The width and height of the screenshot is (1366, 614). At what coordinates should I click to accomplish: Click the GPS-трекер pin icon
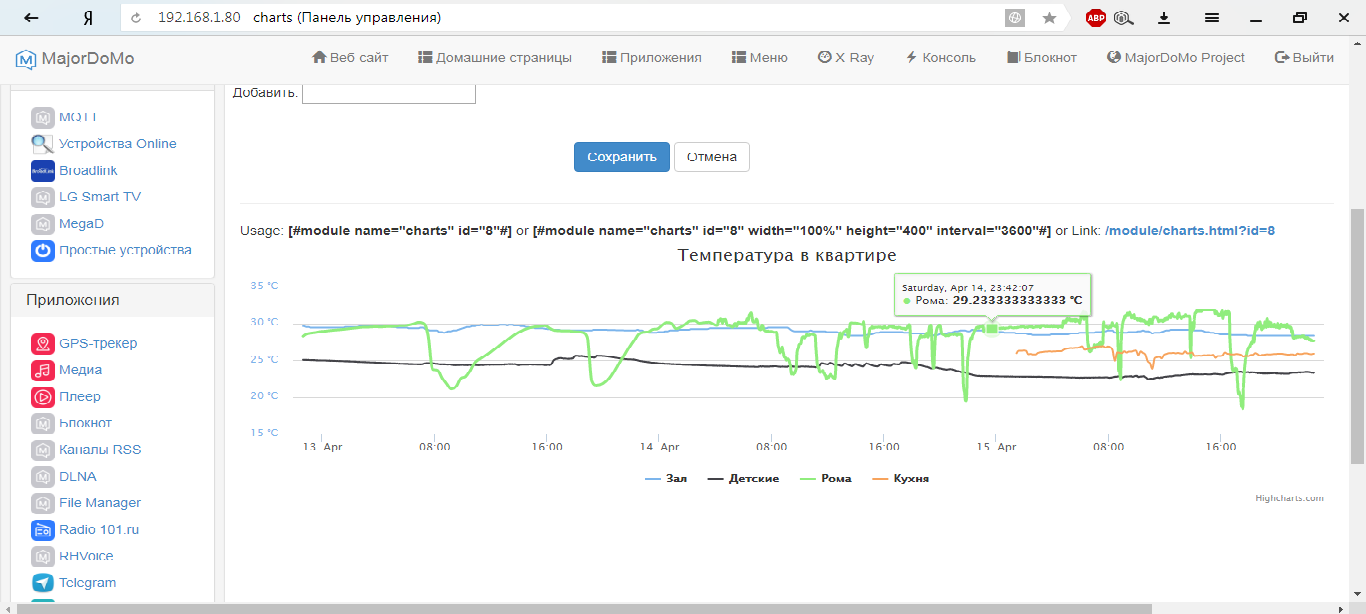tap(43, 344)
